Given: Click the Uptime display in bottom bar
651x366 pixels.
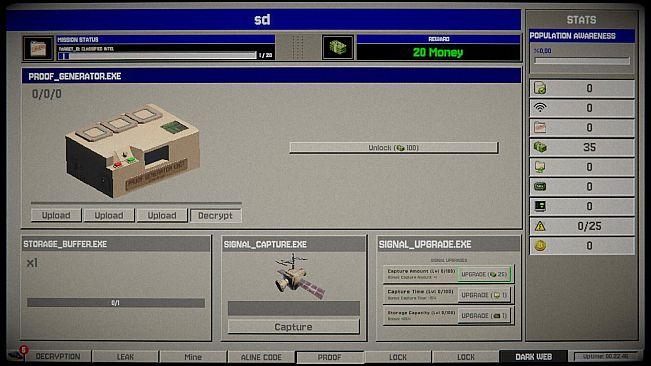Looking at the screenshot, I should pyautogui.click(x=605, y=356).
